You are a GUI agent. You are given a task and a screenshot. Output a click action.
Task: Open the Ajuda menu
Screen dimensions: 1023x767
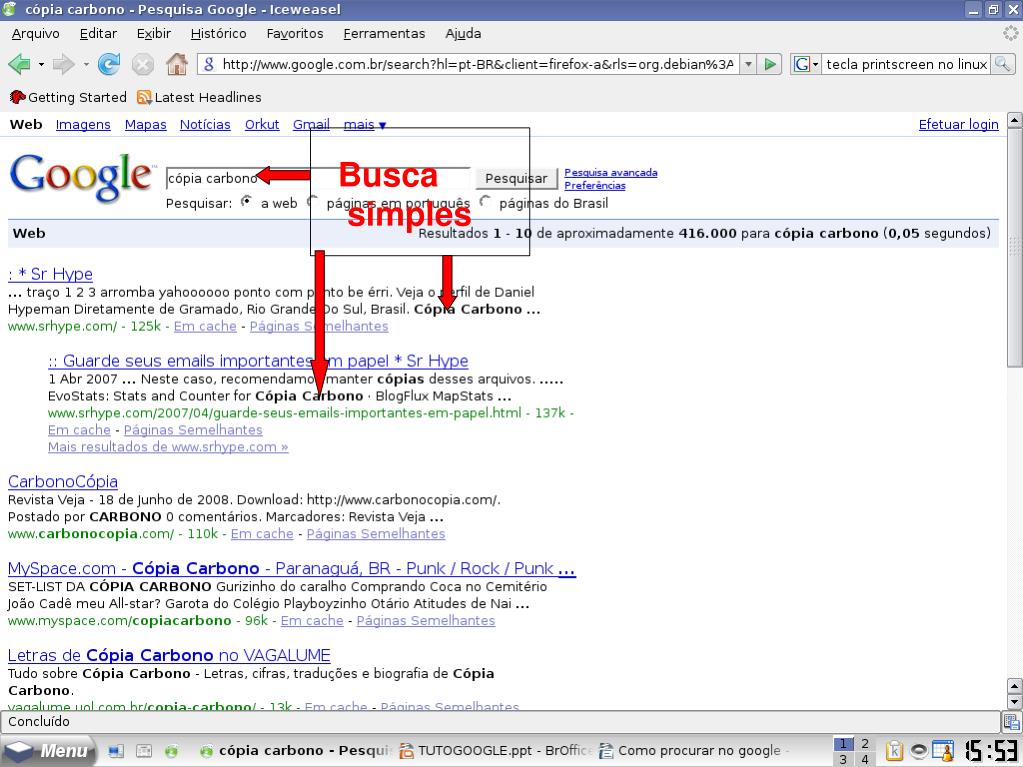(x=463, y=33)
